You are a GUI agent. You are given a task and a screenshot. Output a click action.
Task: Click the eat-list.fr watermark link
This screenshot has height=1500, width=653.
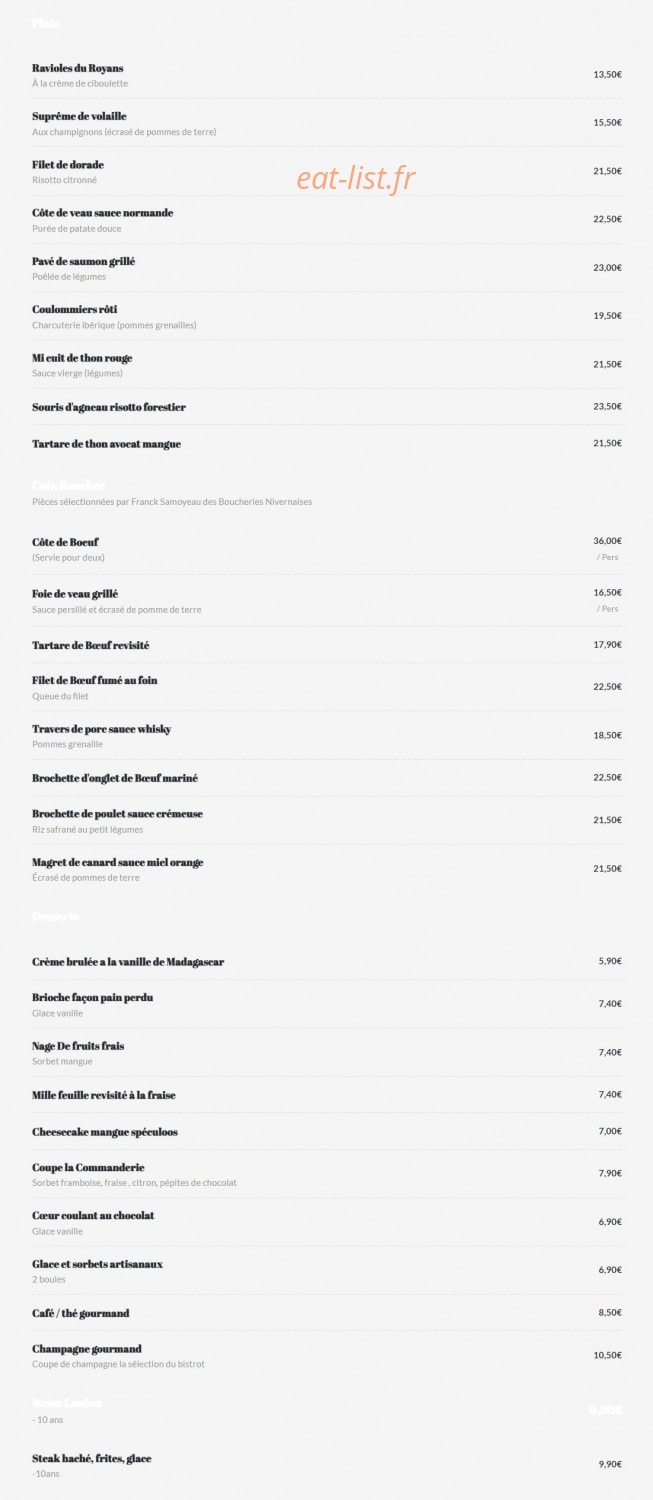coord(356,179)
